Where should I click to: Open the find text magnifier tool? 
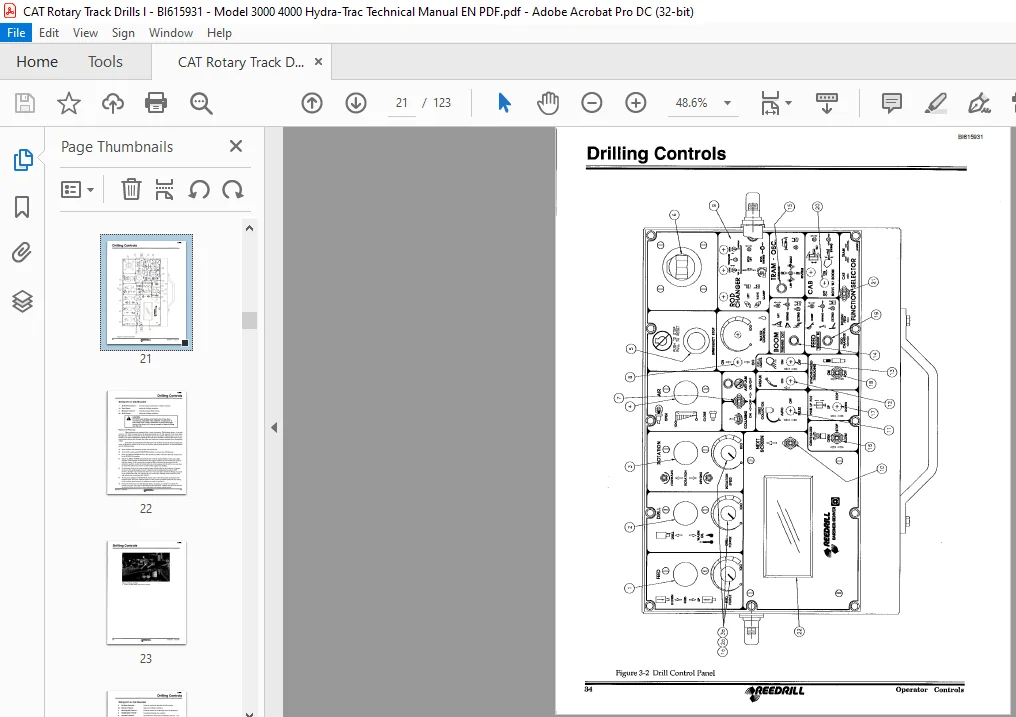(x=201, y=103)
